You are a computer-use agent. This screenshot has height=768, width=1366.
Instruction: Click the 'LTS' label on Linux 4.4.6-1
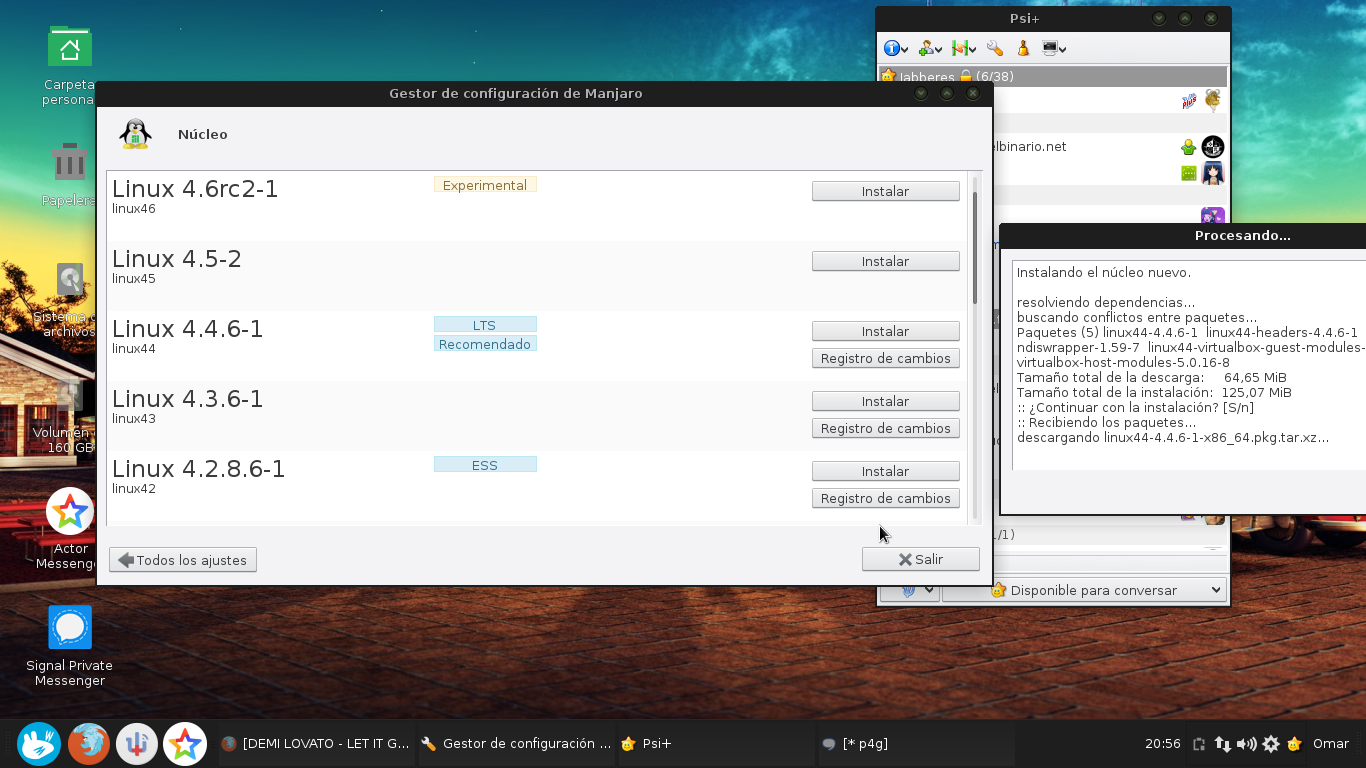click(485, 325)
